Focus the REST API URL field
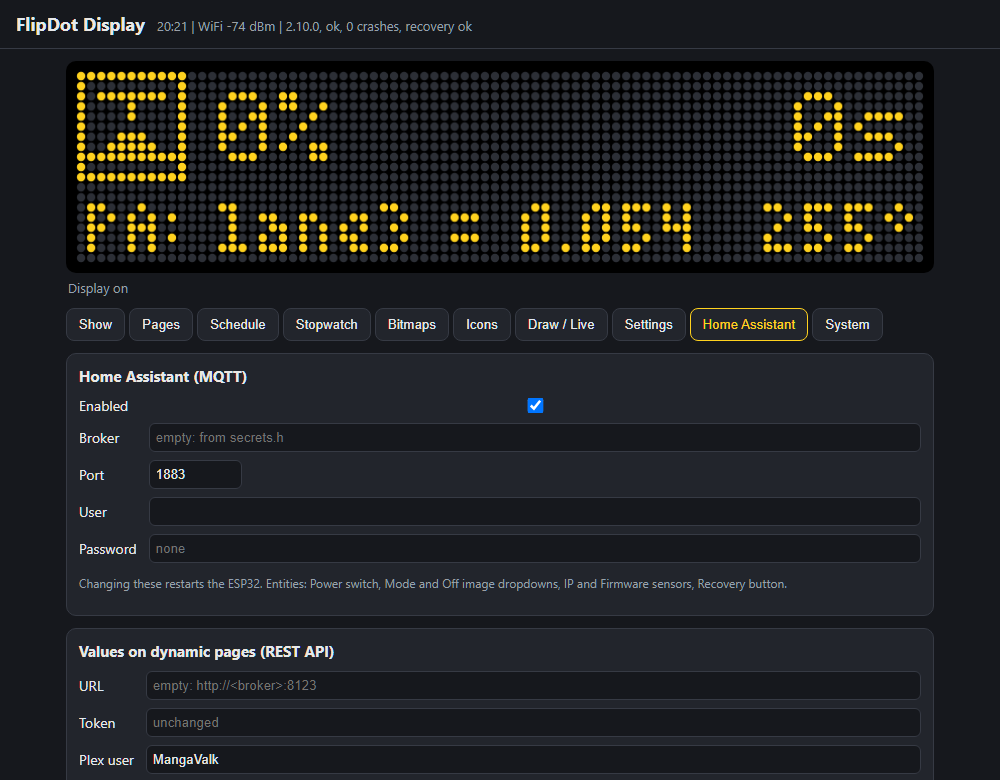Viewport: 1000px width, 780px height. pos(533,686)
